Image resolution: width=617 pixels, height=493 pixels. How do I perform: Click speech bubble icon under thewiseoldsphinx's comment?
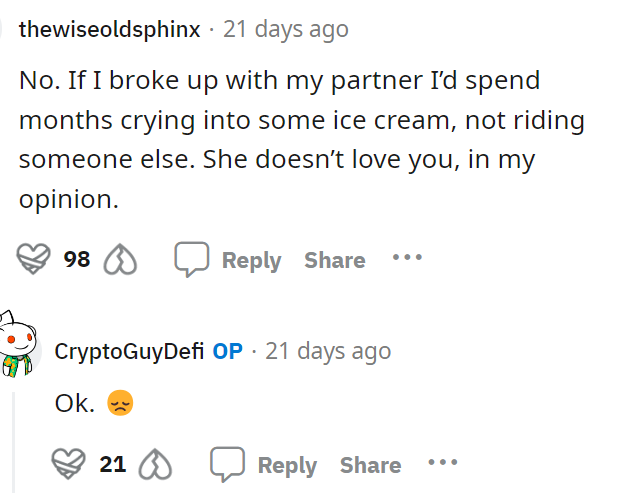coord(190,260)
